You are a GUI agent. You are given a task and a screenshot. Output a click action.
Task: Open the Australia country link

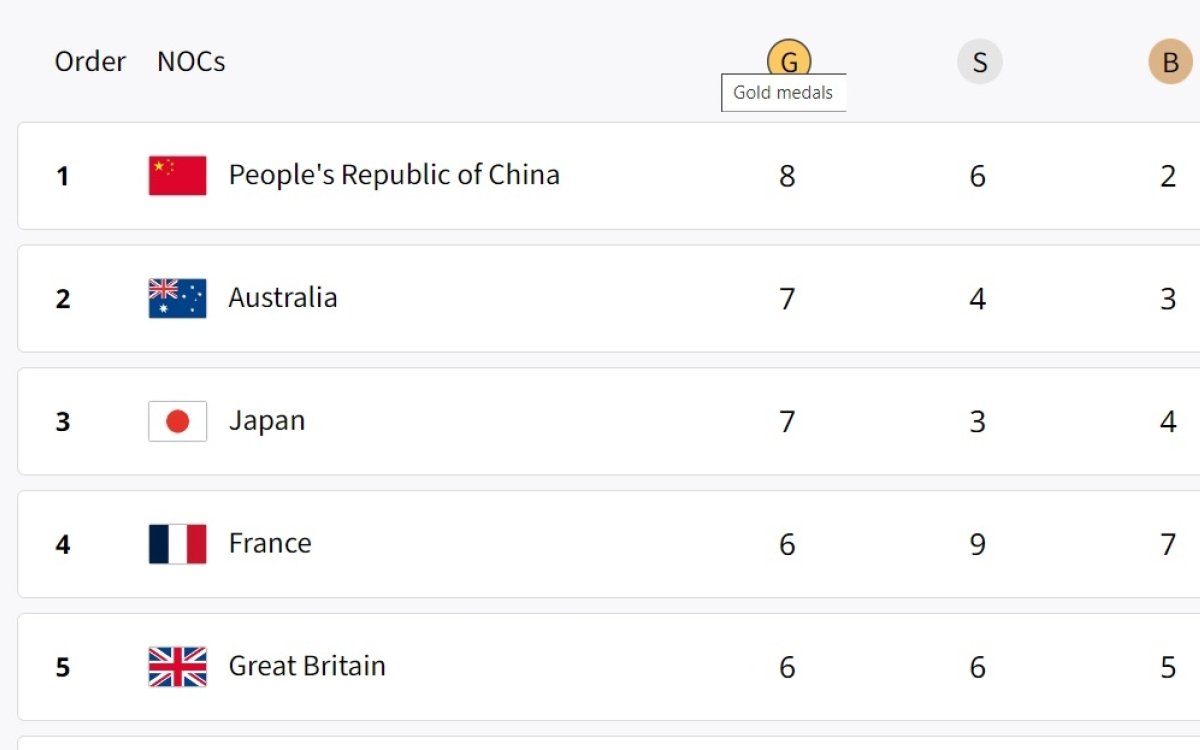[282, 298]
